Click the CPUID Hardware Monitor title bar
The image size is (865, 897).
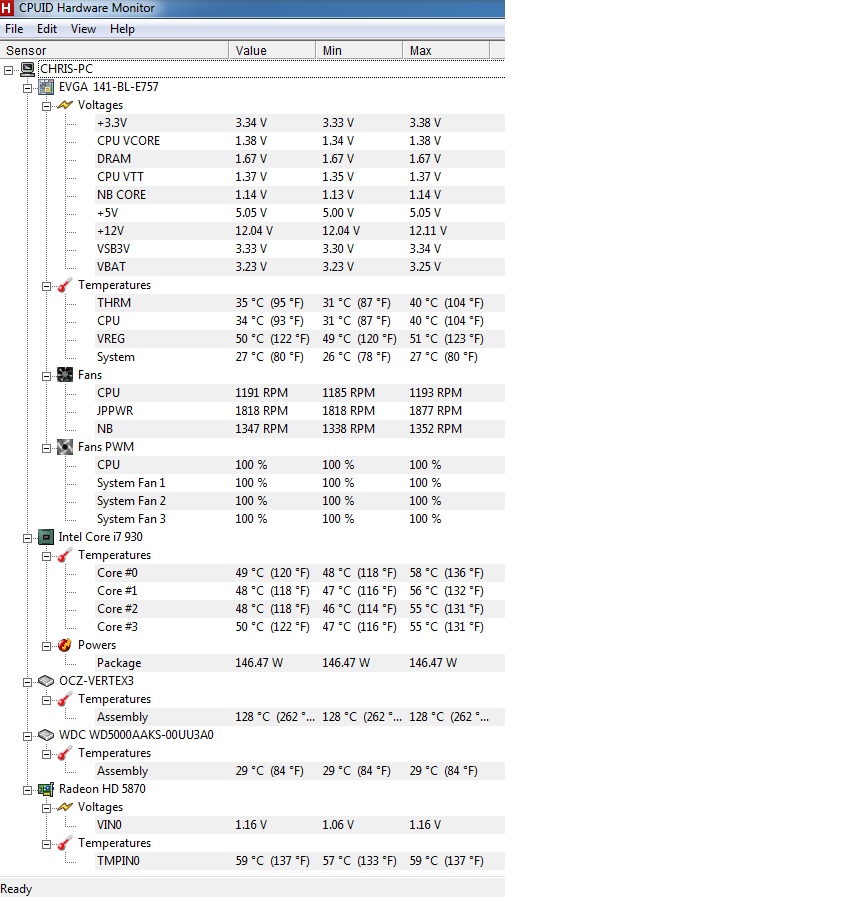pyautogui.click(x=252, y=8)
